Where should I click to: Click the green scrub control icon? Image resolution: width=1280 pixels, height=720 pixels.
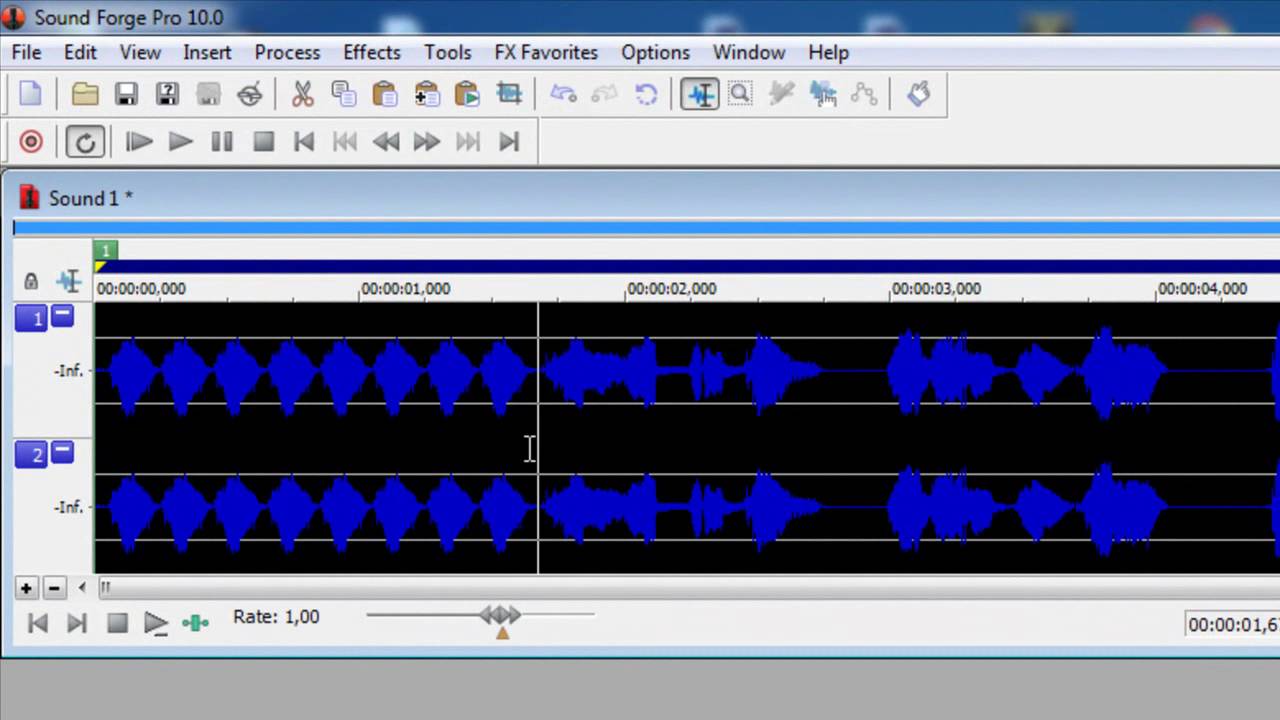(x=195, y=624)
